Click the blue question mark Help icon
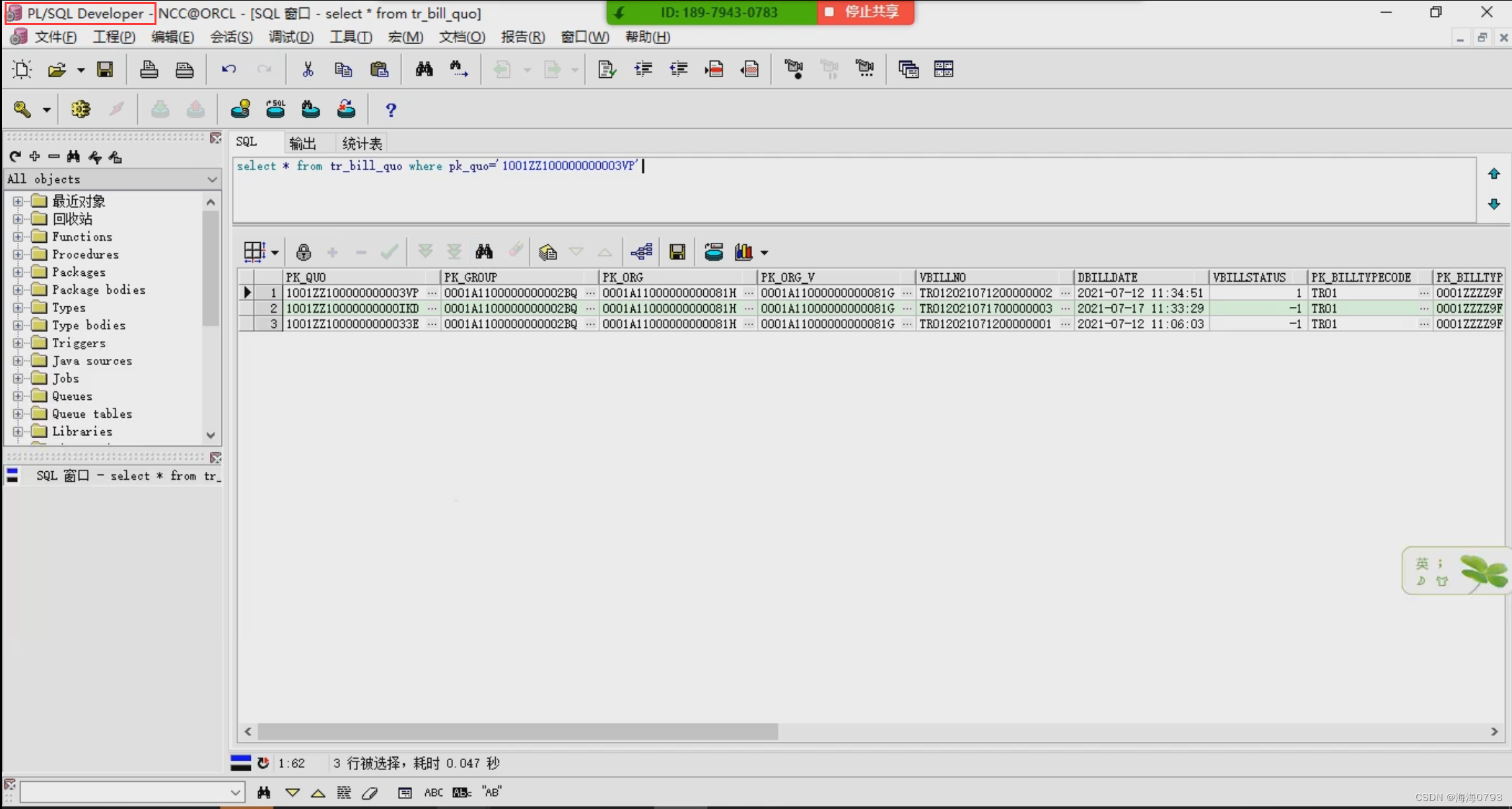The width and height of the screenshot is (1512, 809). click(390, 110)
